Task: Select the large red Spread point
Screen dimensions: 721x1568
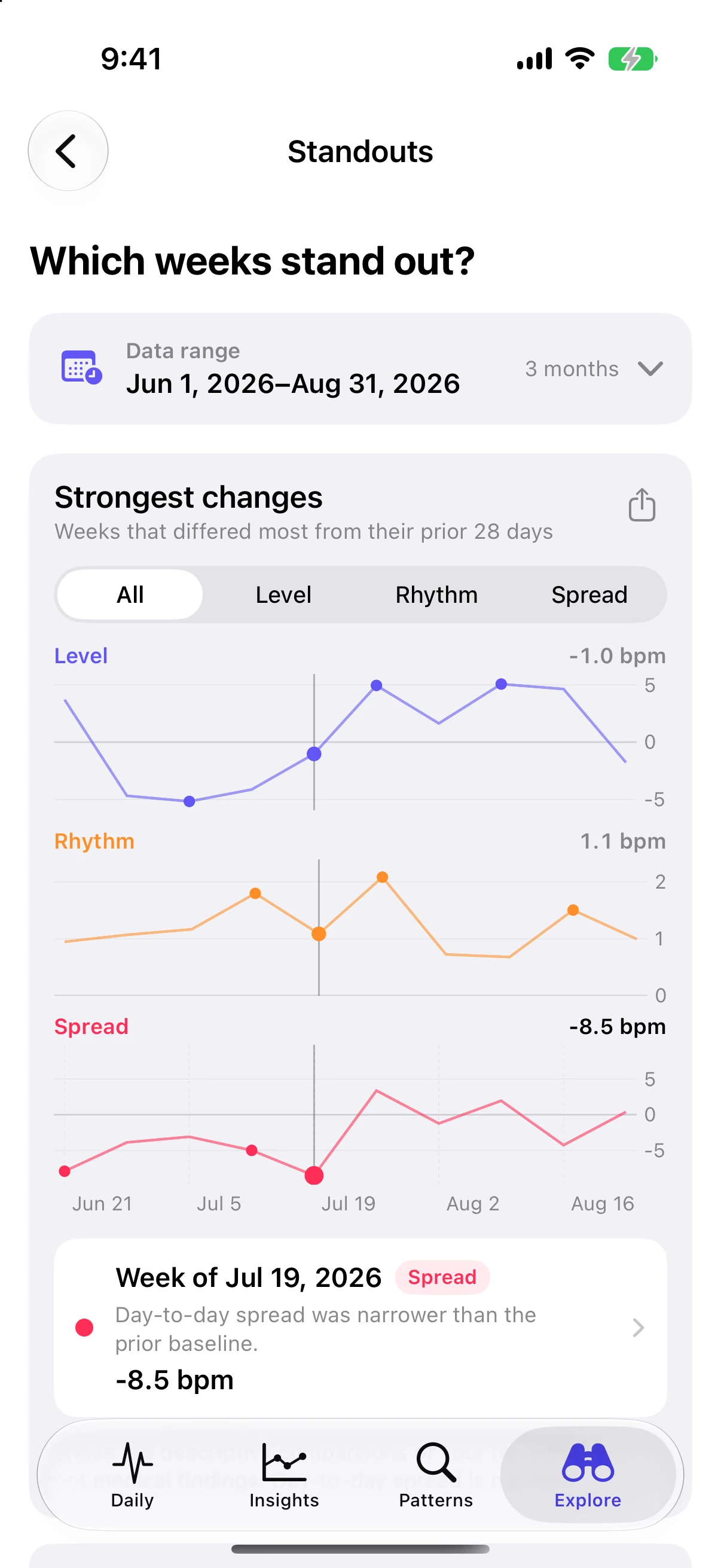Action: pos(314,1175)
